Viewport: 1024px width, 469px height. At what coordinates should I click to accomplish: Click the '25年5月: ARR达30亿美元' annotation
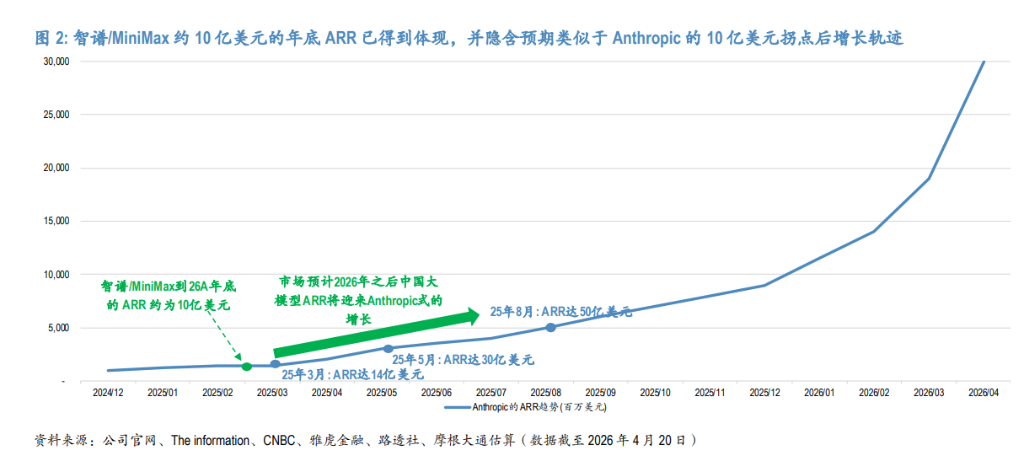coord(462,359)
